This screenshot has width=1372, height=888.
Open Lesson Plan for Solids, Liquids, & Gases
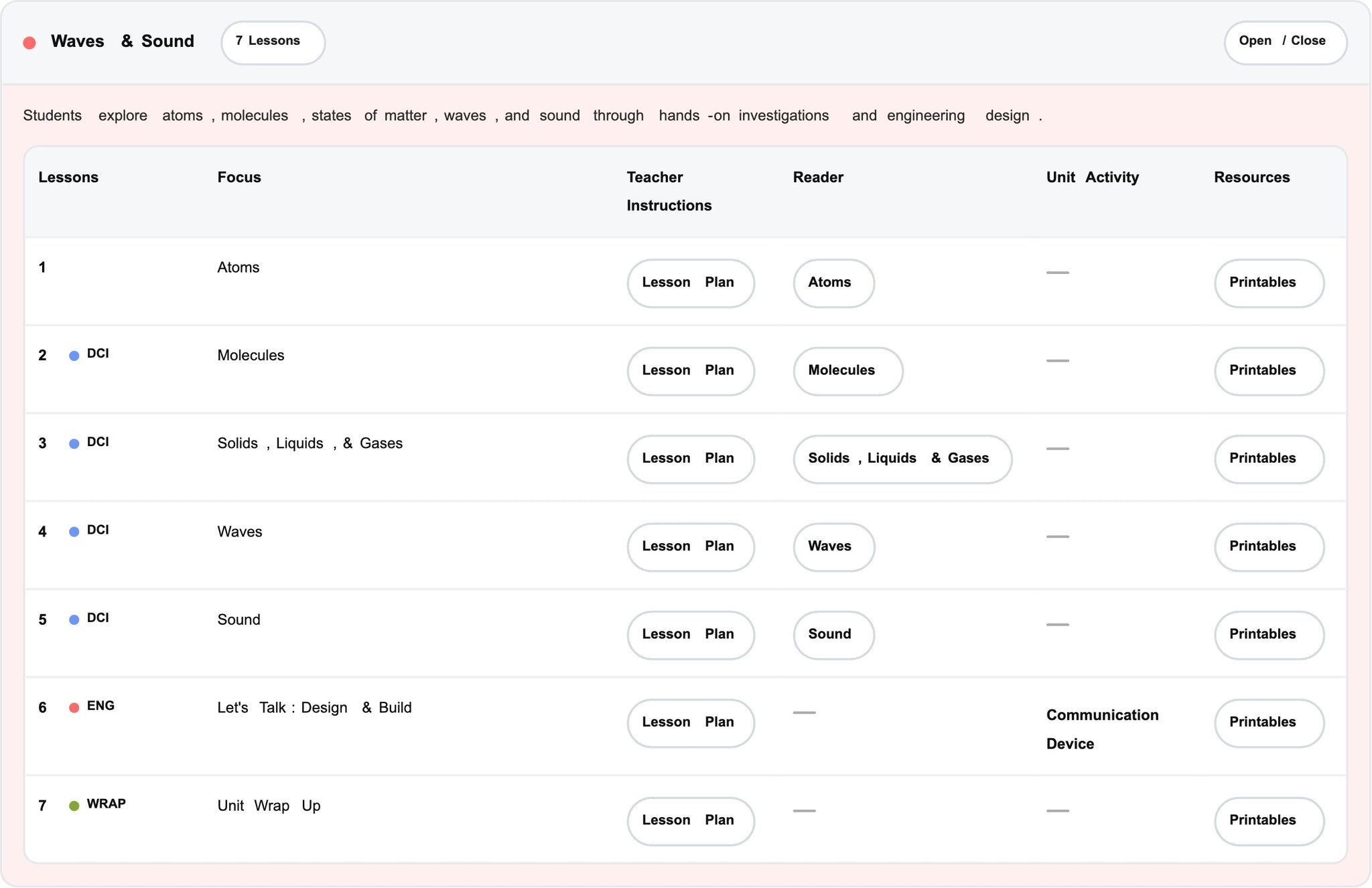point(691,459)
